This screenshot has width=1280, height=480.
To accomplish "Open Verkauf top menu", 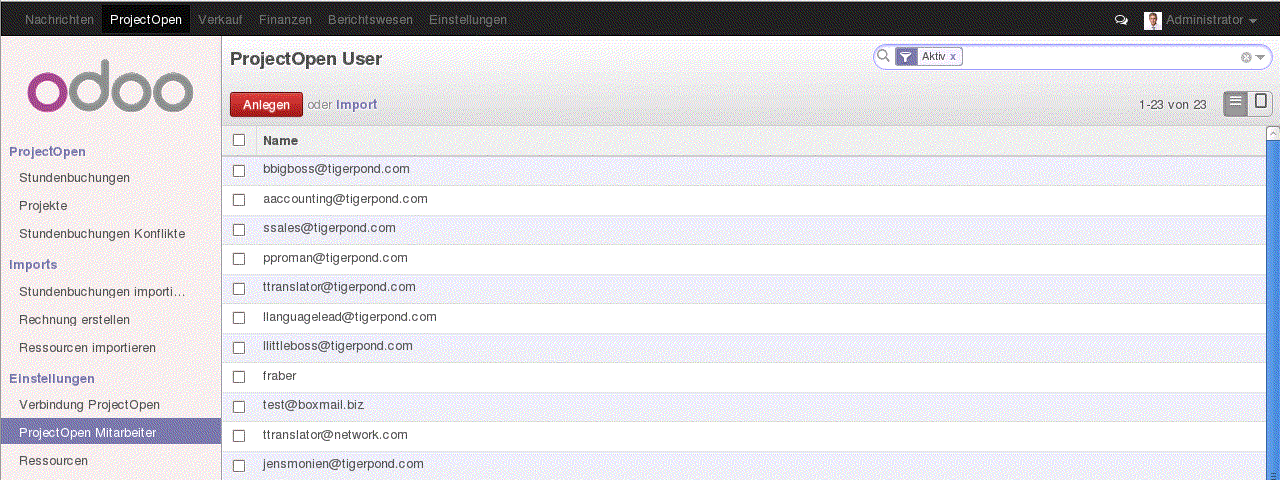I will [x=220, y=20].
